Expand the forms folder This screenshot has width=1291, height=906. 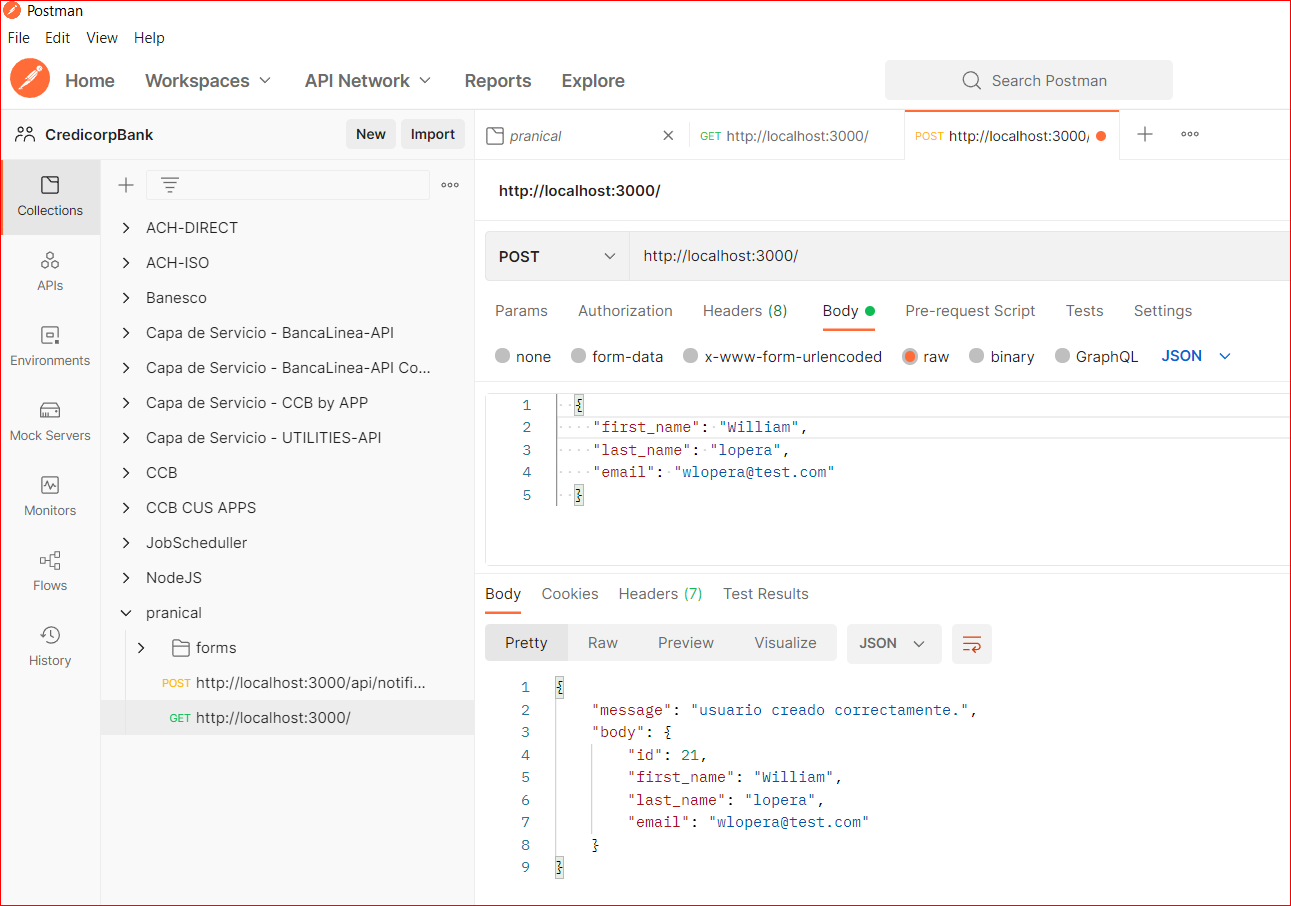(x=141, y=648)
